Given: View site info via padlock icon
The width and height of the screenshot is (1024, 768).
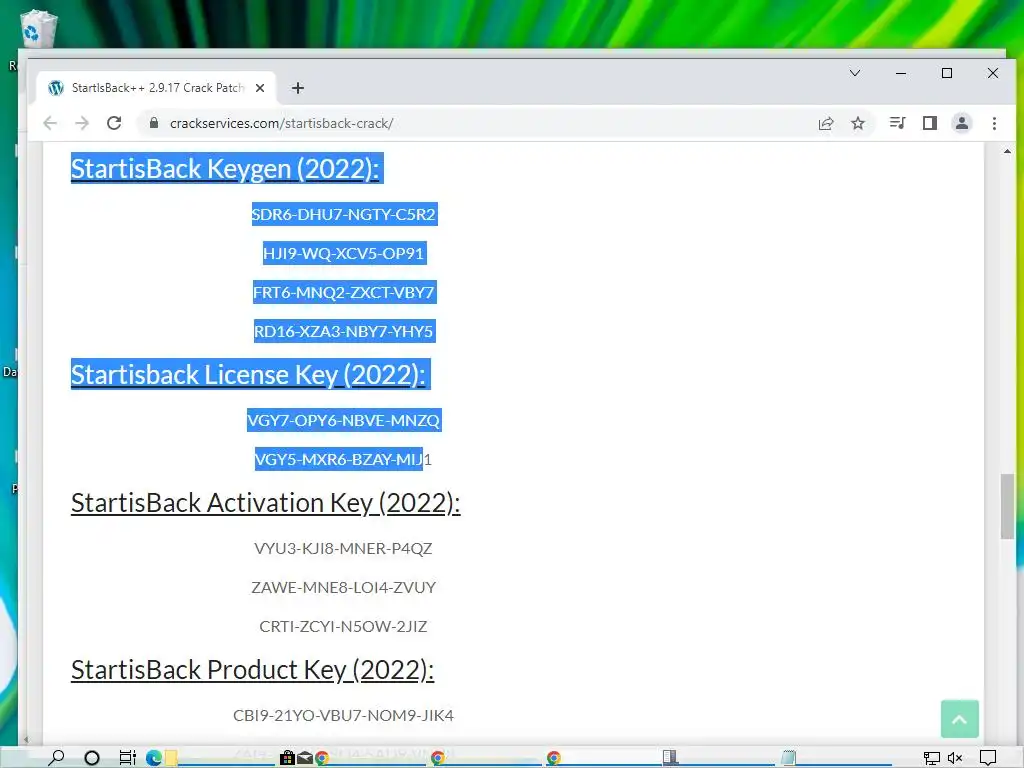Looking at the screenshot, I should coord(154,123).
